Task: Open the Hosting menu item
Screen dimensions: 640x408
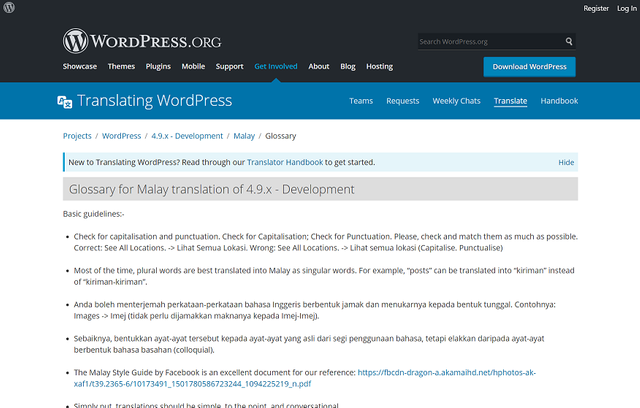Action: coord(379,66)
